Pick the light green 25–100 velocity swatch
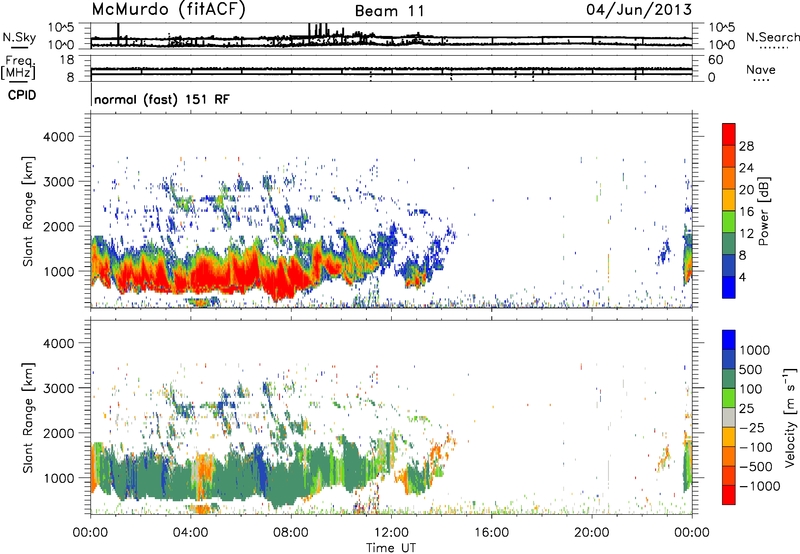800x554 pixels. pyautogui.click(x=729, y=398)
